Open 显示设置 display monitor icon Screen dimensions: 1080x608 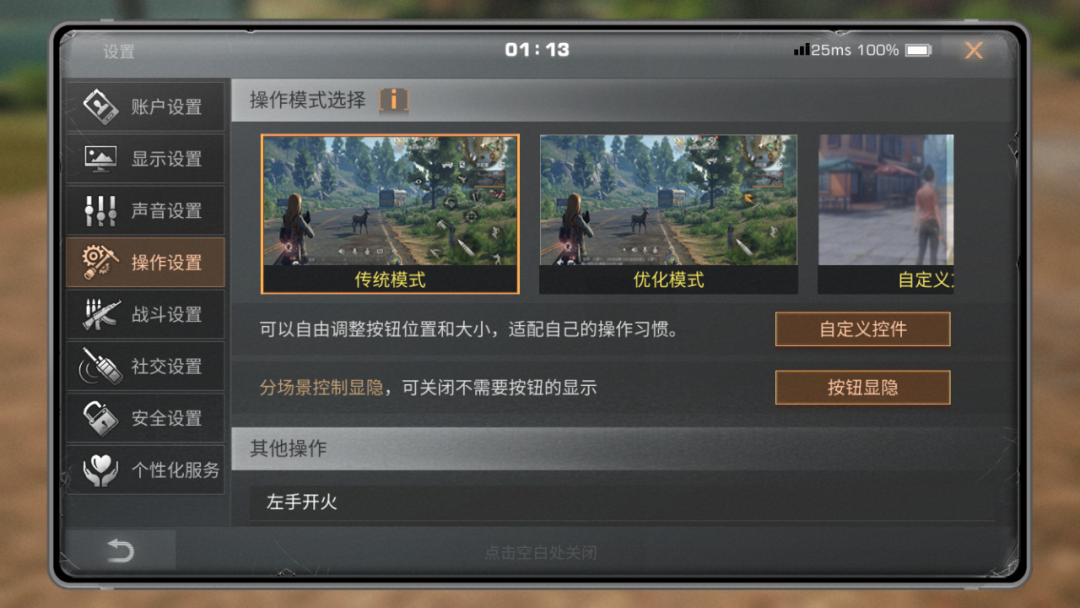point(101,158)
